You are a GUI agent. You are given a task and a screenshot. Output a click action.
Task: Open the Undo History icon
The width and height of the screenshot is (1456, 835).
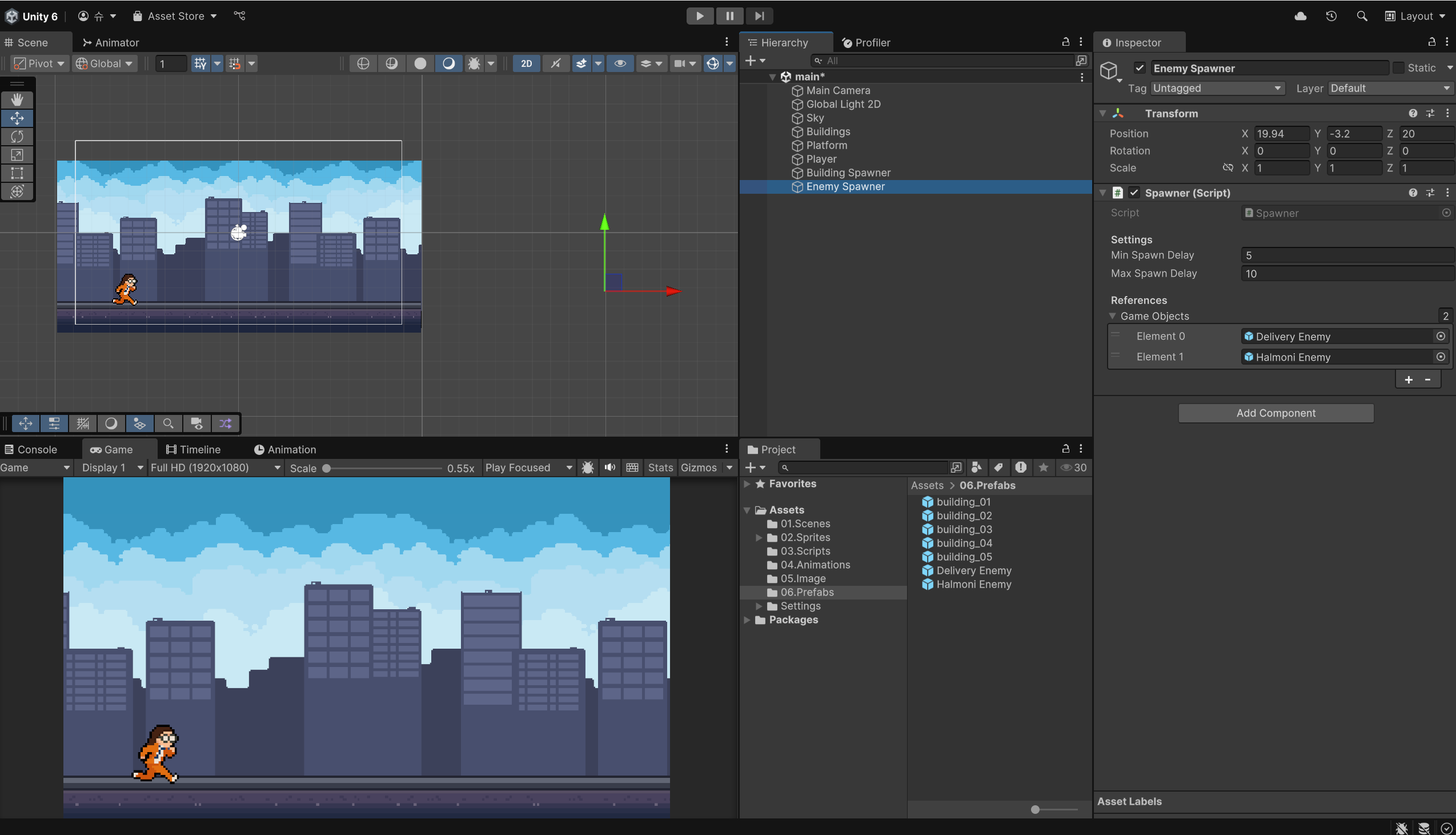tap(1331, 16)
